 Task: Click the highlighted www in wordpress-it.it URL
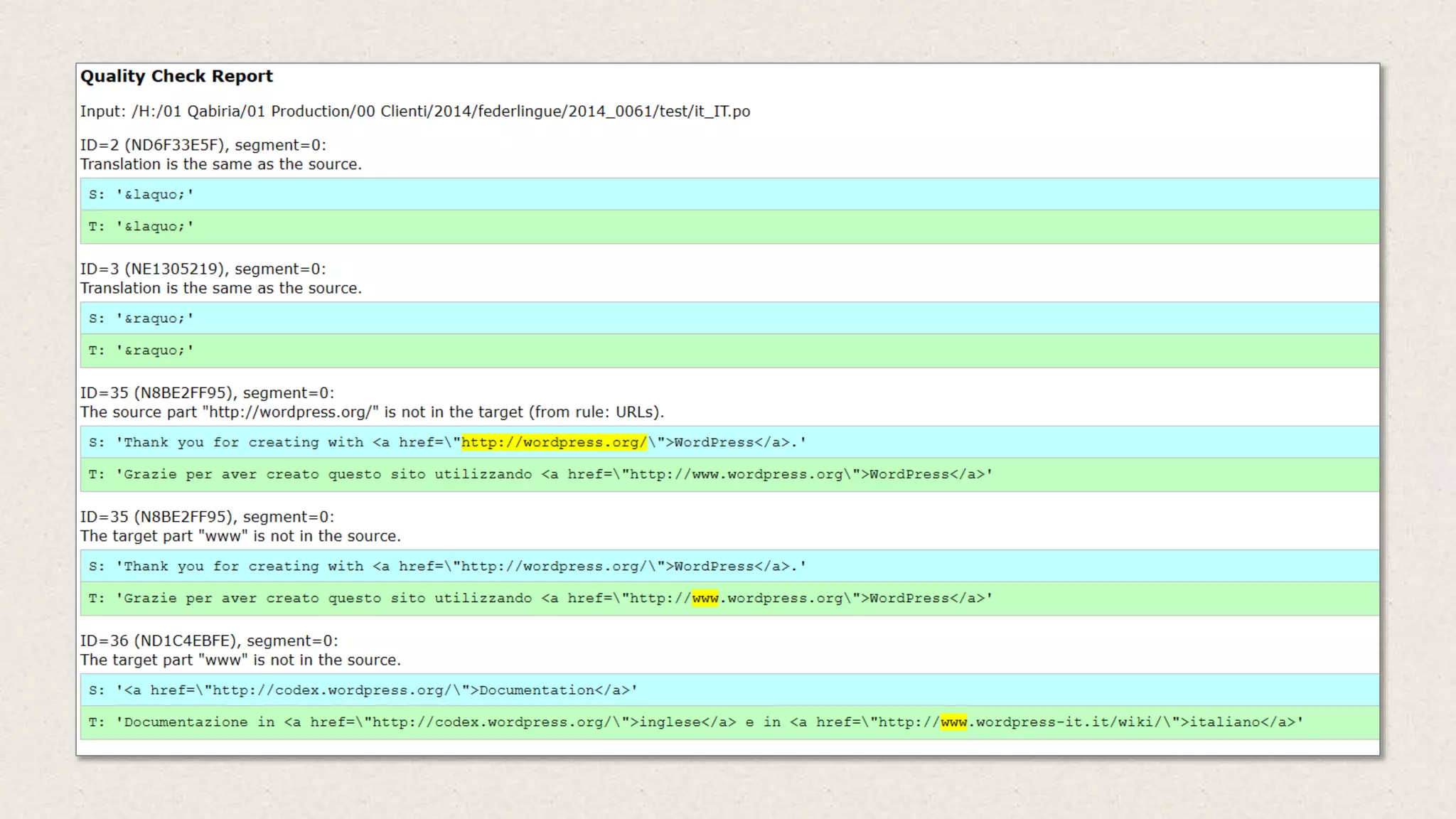point(953,722)
